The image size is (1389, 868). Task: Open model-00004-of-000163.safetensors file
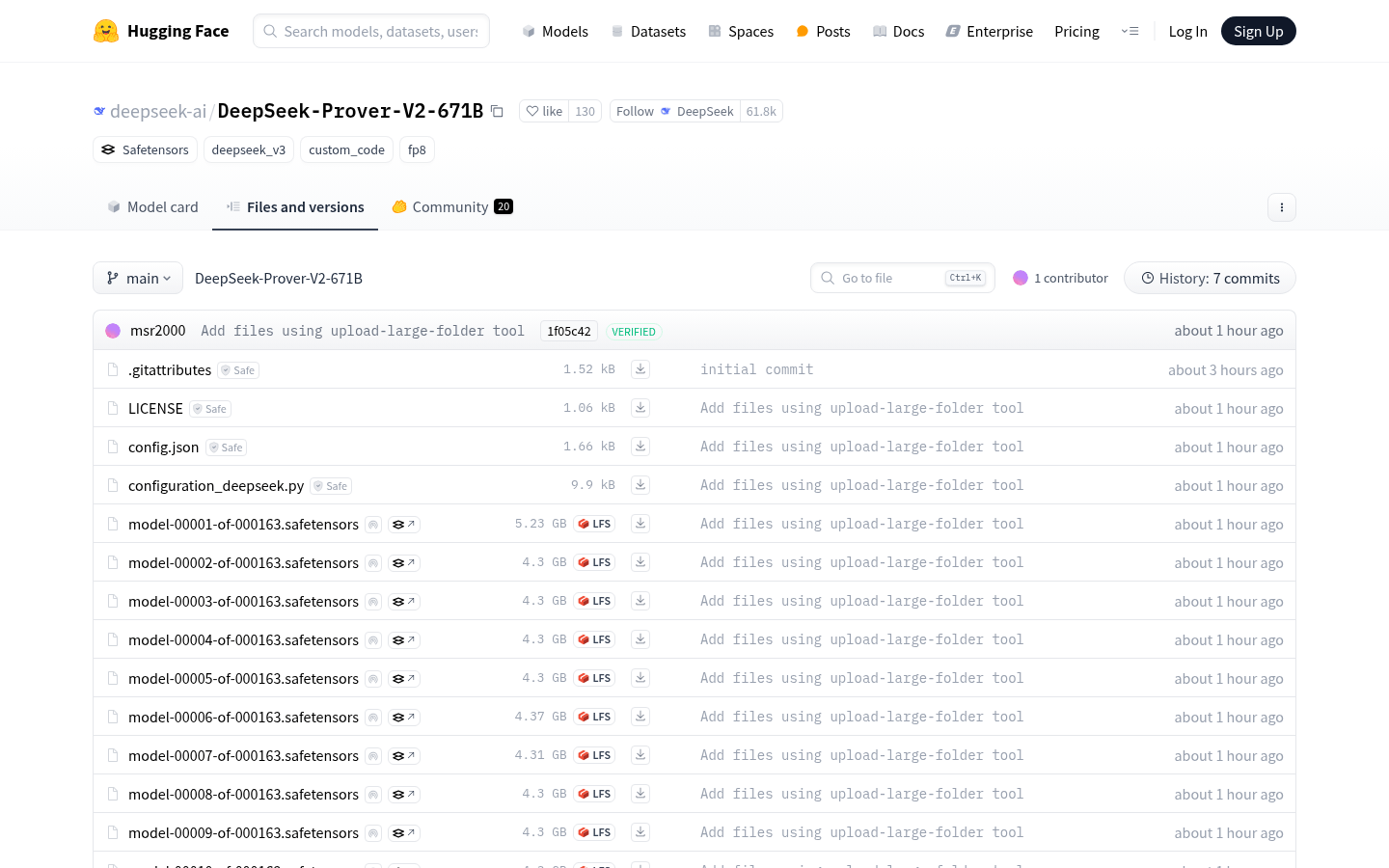coord(243,639)
